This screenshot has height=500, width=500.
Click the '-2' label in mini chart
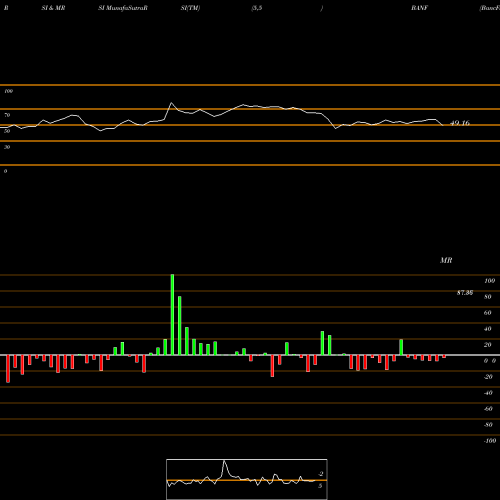tap(320, 474)
